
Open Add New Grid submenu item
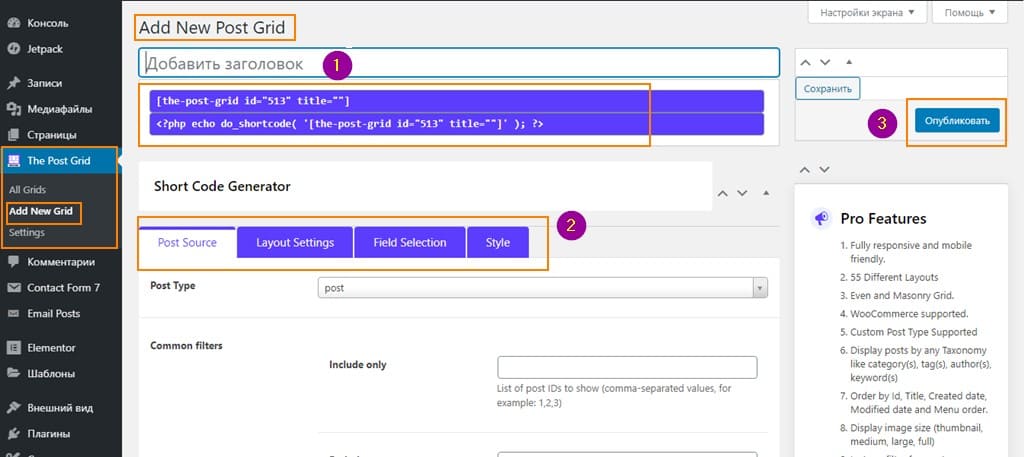coord(40,212)
